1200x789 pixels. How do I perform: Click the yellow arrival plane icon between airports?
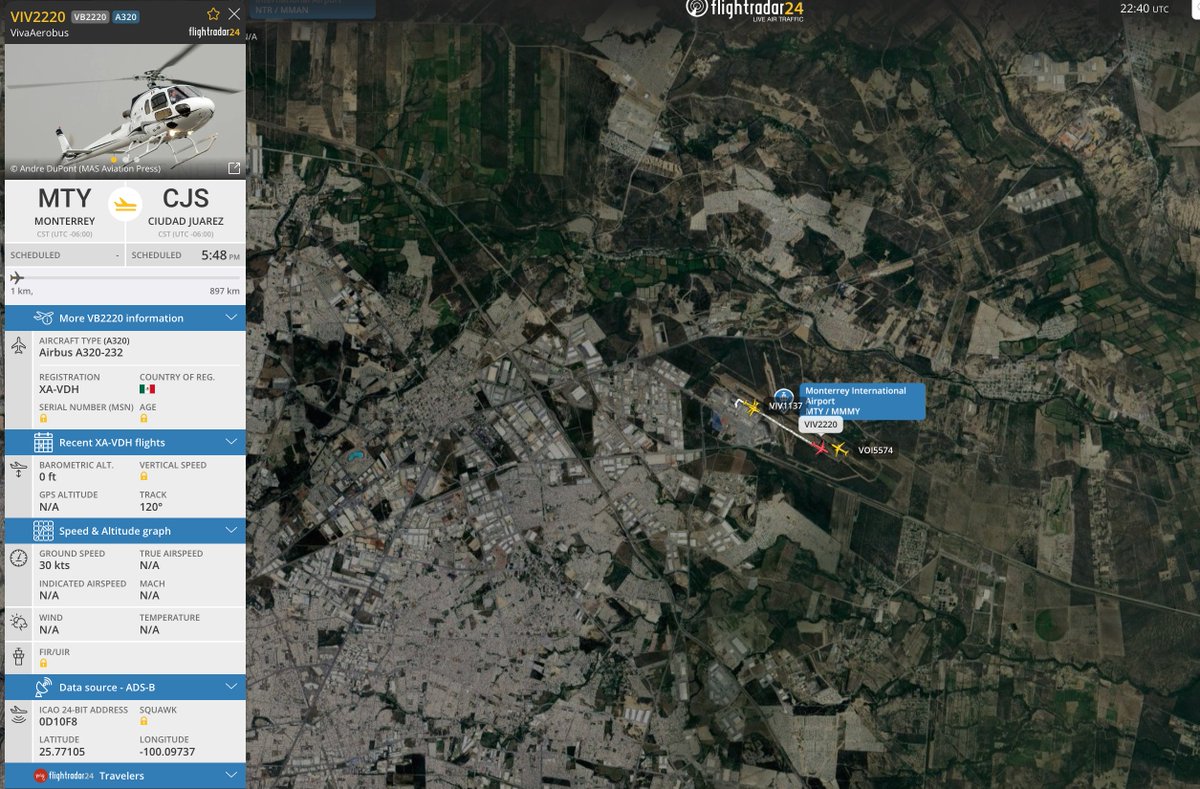[x=125, y=203]
